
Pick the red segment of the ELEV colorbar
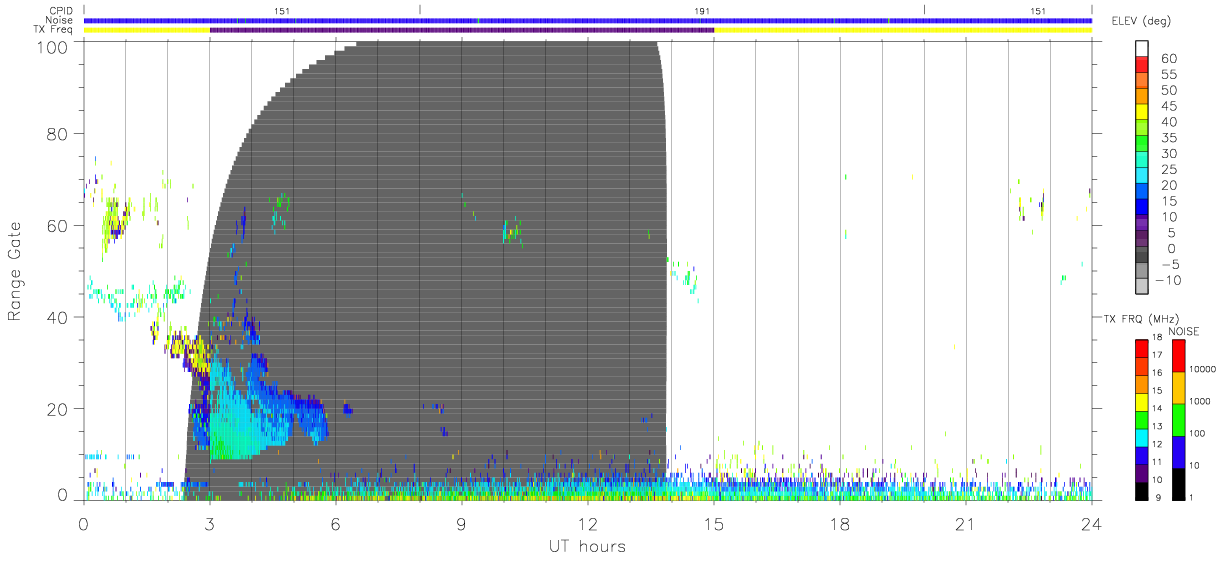click(1142, 67)
